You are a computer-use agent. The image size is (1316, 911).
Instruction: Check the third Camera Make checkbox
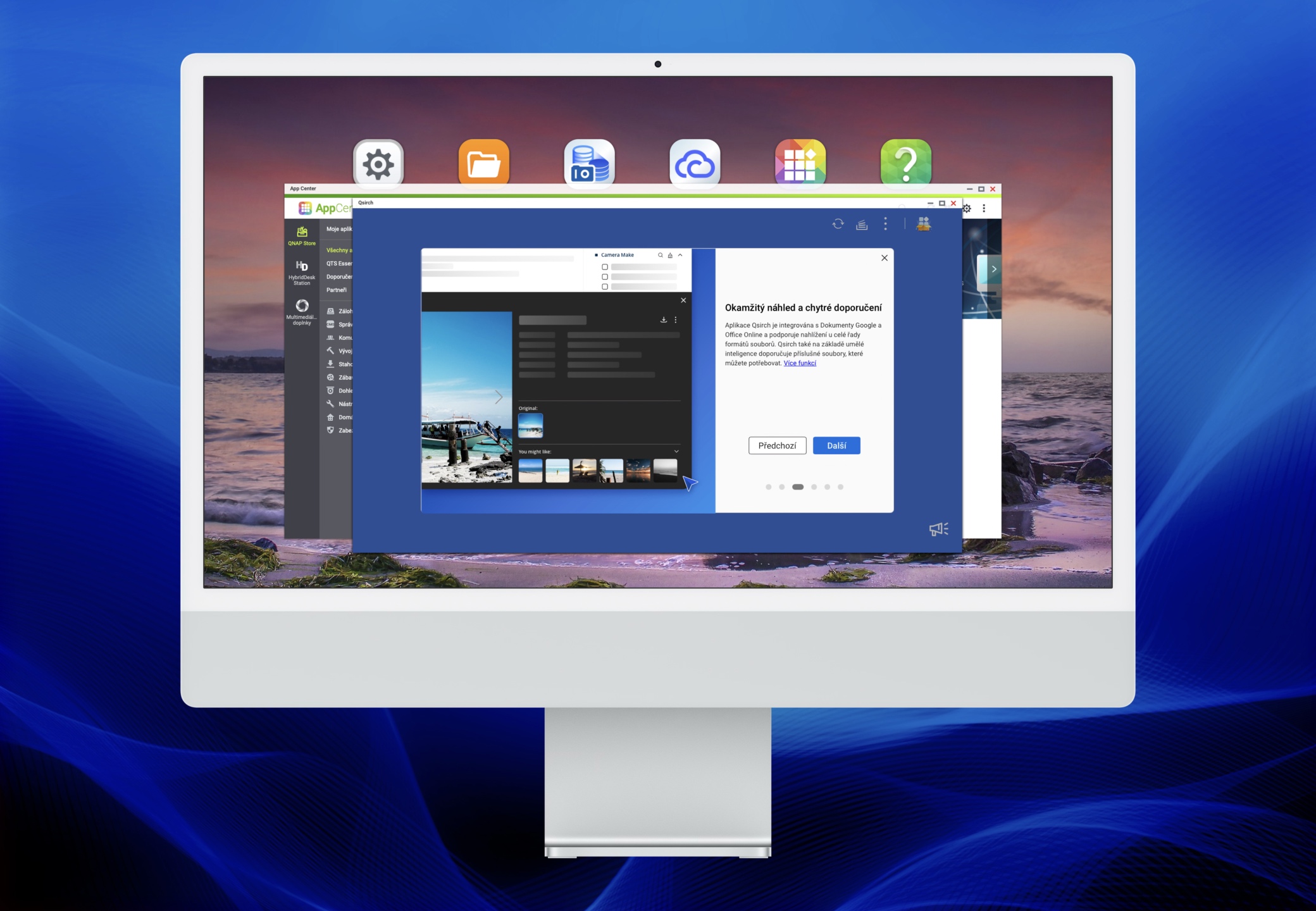[605, 287]
